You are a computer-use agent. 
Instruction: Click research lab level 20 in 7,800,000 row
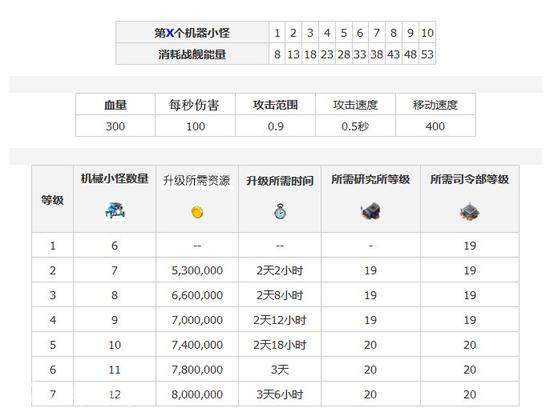370,369
